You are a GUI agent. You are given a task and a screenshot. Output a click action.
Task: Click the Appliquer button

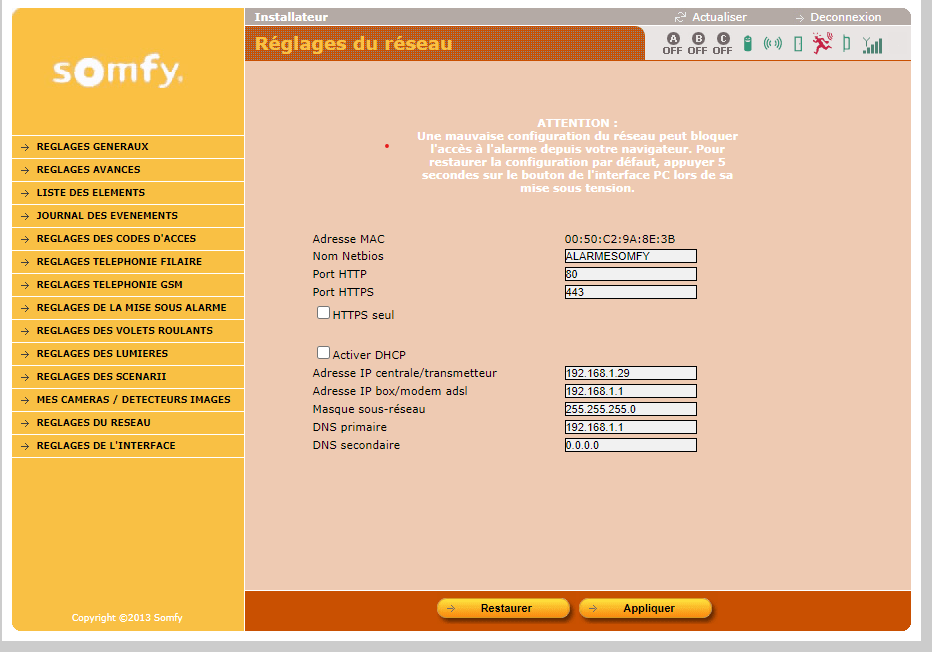(646, 608)
